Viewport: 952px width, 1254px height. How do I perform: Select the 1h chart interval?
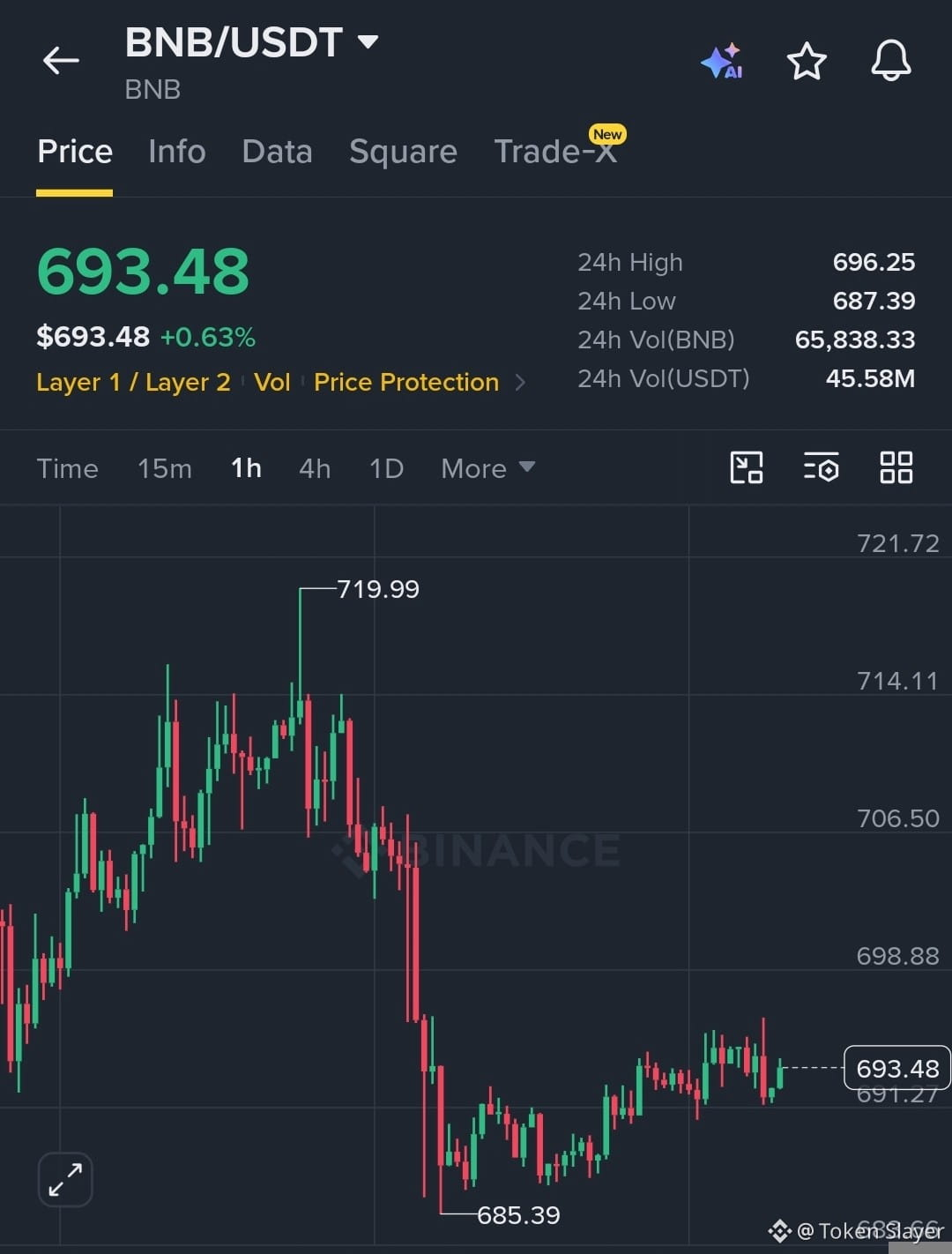246,468
